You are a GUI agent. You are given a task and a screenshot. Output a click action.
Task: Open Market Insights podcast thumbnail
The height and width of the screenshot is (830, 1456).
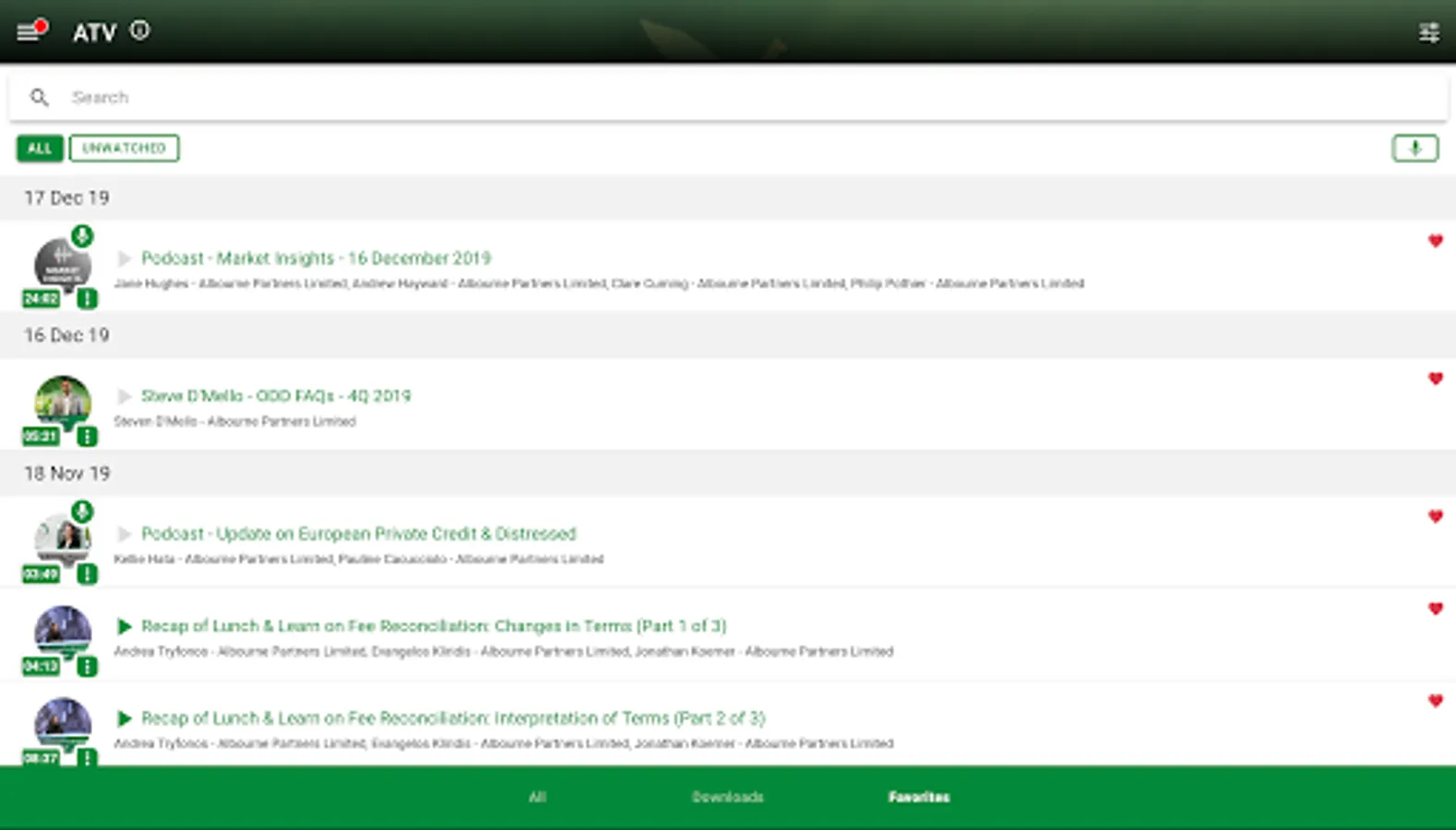[x=63, y=266]
